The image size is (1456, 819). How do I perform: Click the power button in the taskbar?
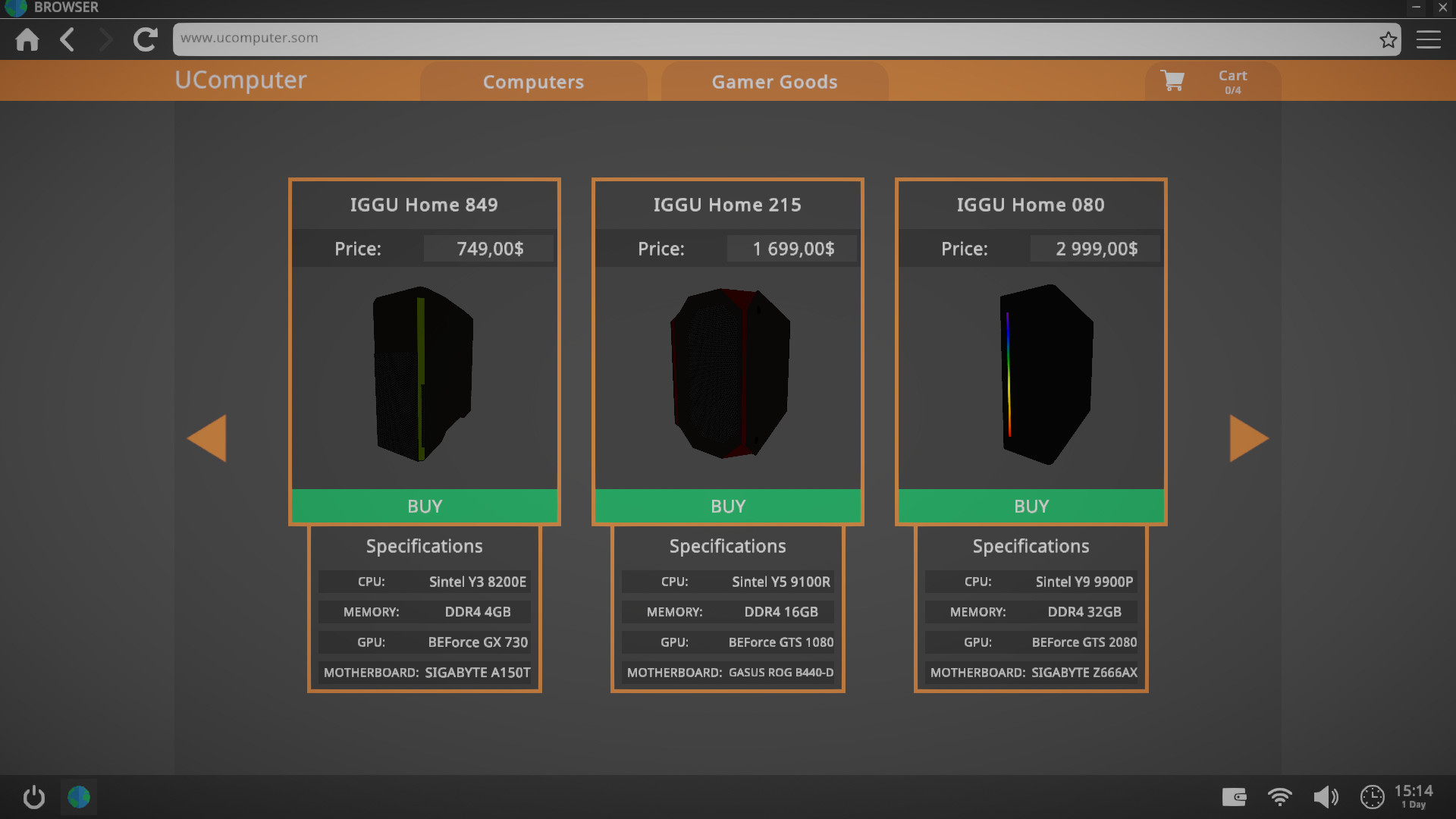point(33,797)
